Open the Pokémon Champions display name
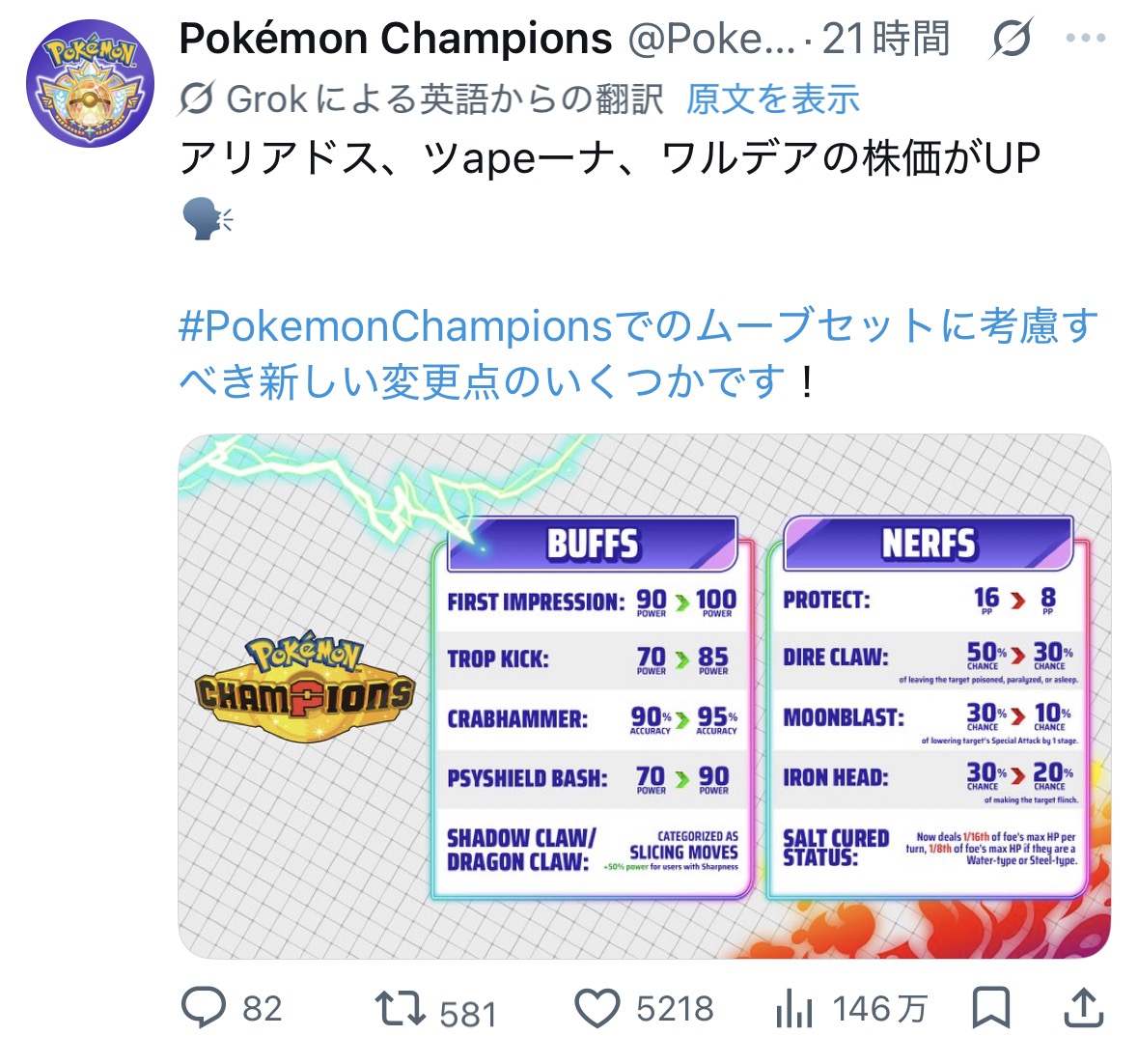 point(396,40)
